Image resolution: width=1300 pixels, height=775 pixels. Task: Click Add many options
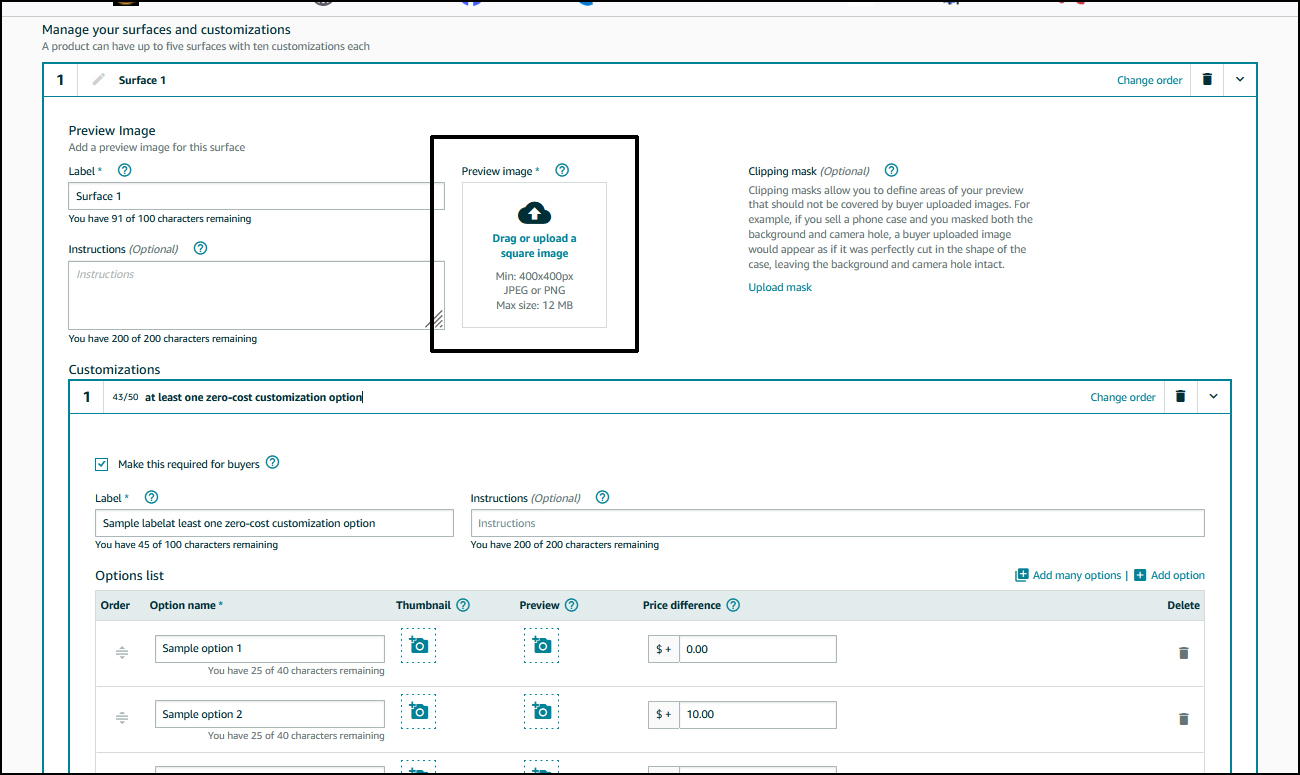coord(1068,575)
